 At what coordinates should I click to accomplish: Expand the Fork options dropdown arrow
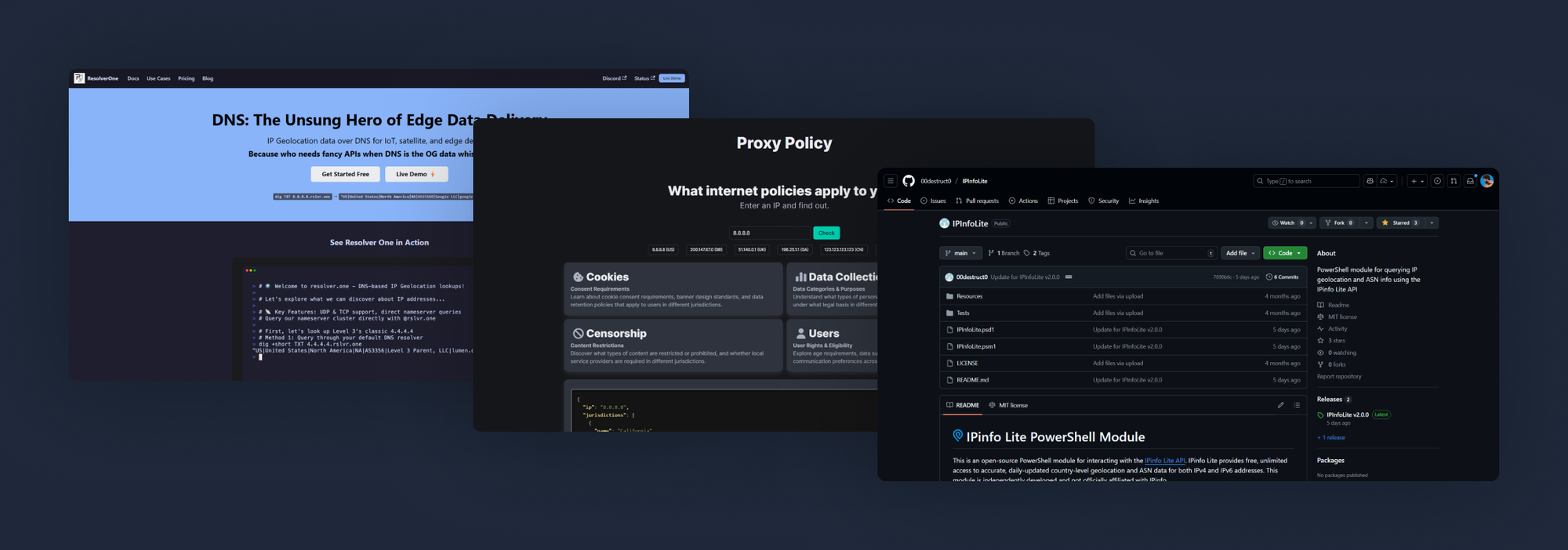pos(1367,223)
